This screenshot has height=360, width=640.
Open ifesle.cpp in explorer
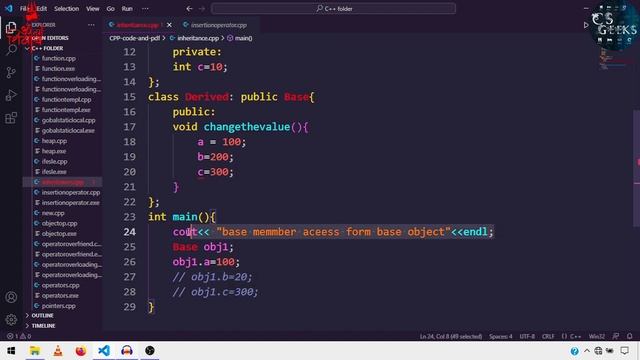54,161
